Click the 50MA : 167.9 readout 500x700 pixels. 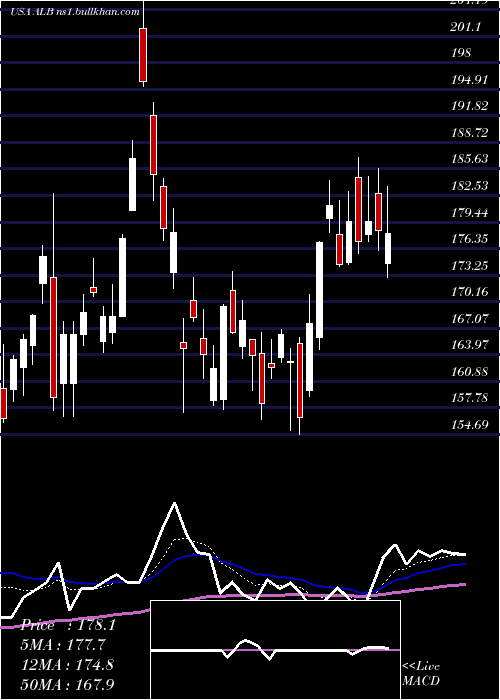(68, 684)
